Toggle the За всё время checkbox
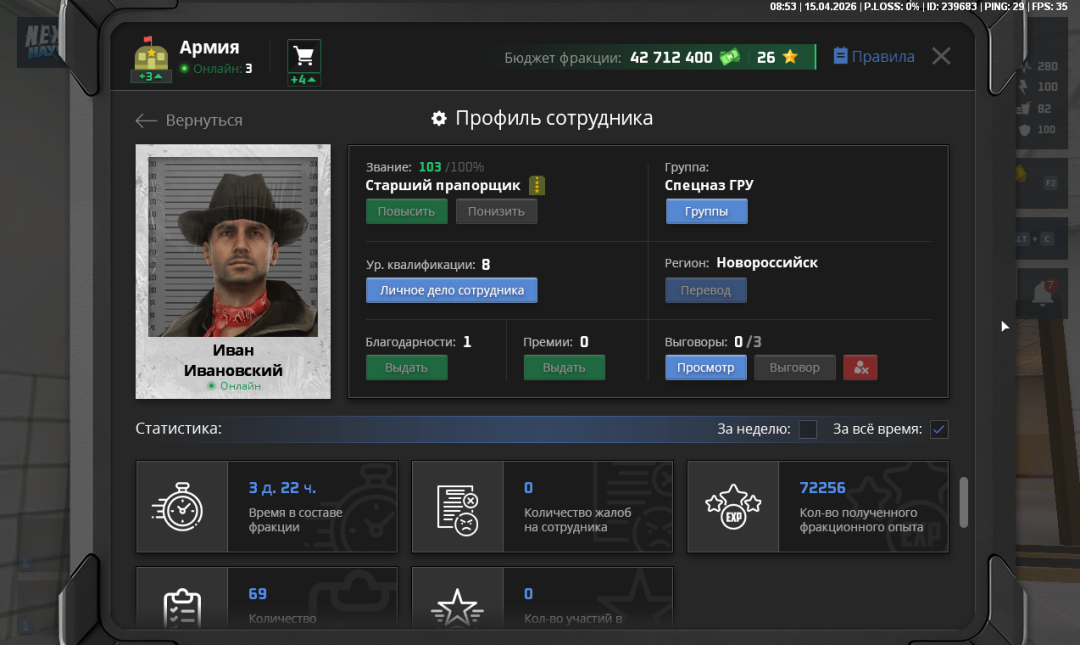The width and height of the screenshot is (1080, 645). [939, 429]
